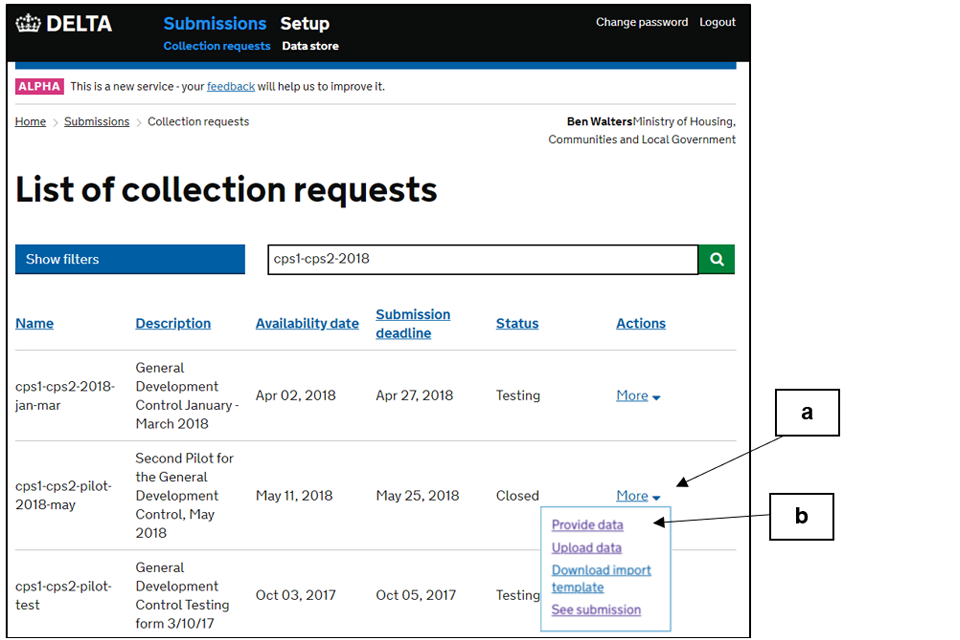
Task: Open the Submissions navigation tab
Action: [215, 24]
